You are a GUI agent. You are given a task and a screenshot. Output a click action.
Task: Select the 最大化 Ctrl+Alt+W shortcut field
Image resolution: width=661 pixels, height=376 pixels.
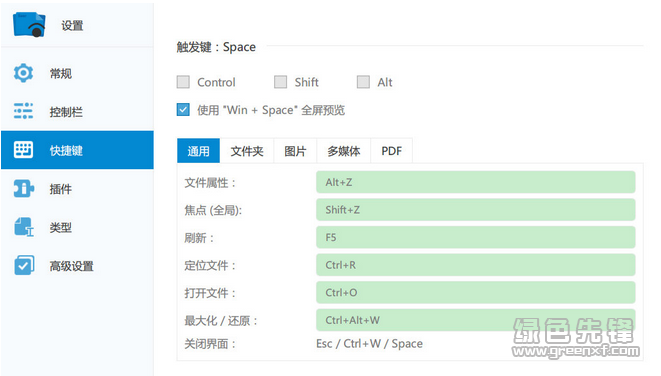click(476, 320)
